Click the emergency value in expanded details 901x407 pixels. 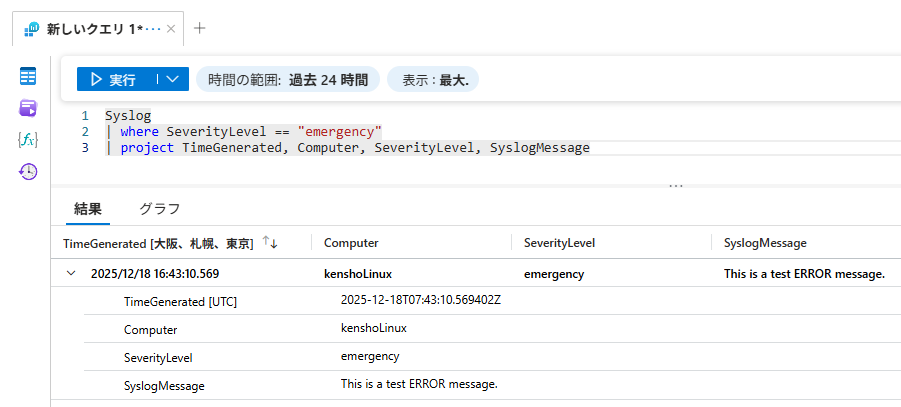pos(370,356)
